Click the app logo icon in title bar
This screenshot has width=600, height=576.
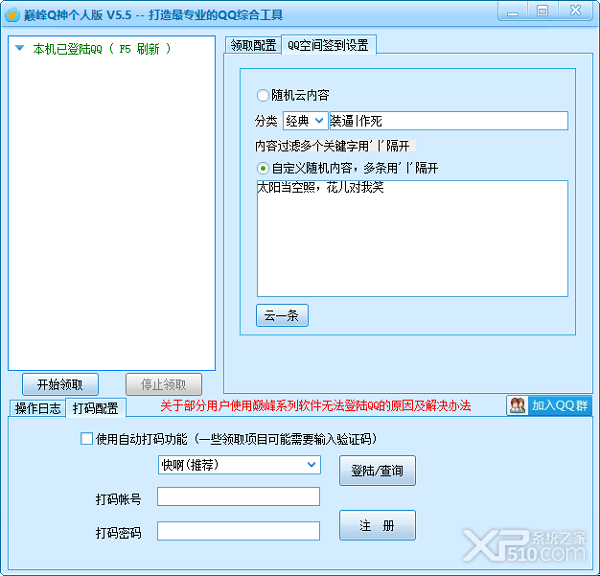tap(12, 15)
